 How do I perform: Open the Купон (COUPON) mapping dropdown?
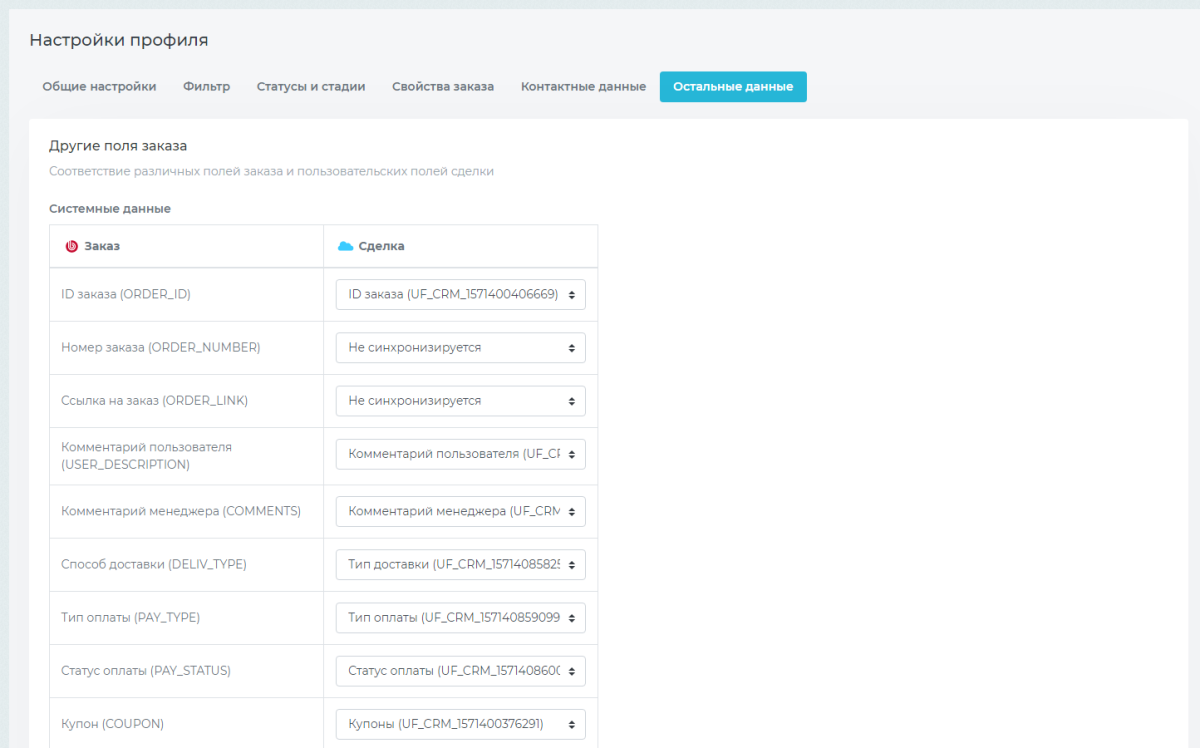(x=460, y=724)
